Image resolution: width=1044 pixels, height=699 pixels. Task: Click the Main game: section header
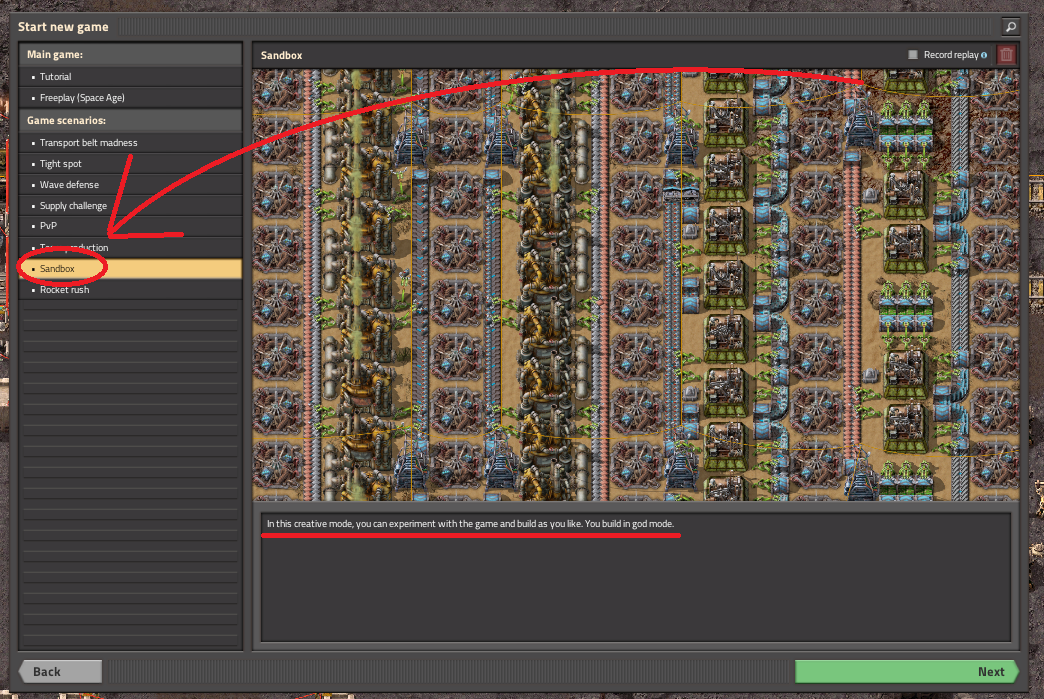(130, 55)
